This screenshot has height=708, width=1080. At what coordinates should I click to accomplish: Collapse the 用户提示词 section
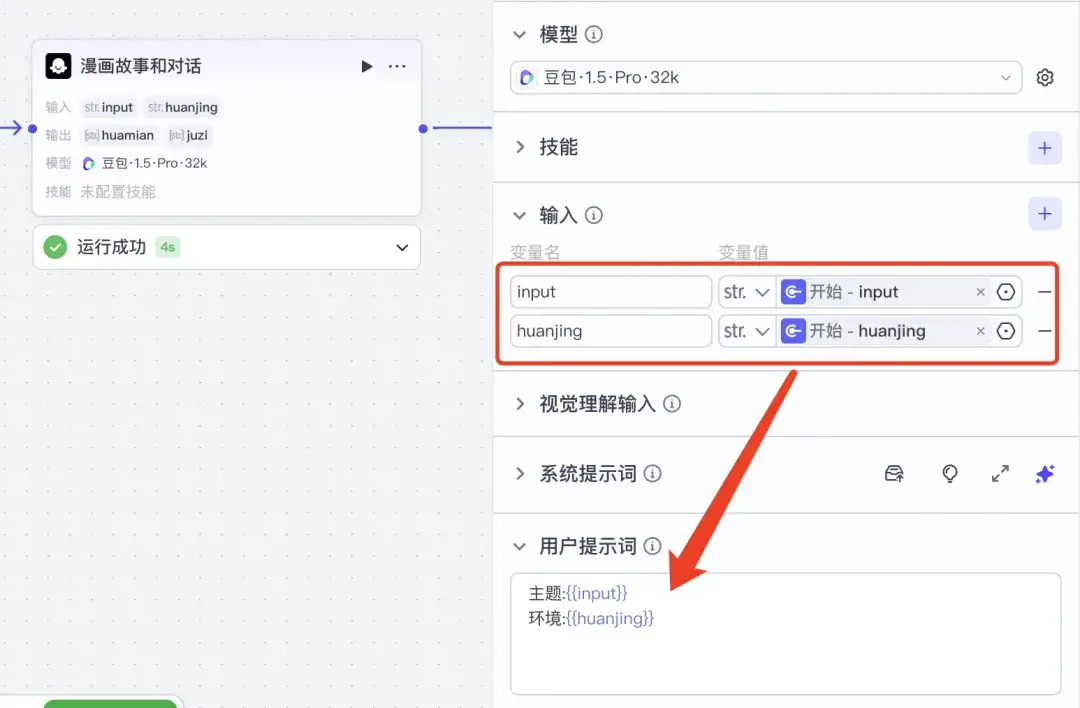[519, 547]
